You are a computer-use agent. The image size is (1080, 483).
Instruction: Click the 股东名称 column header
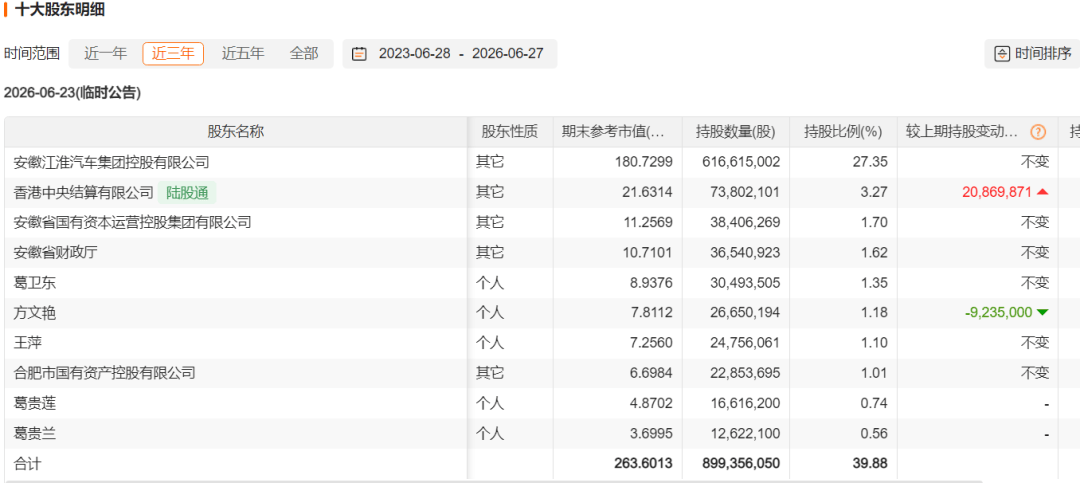coord(236,132)
